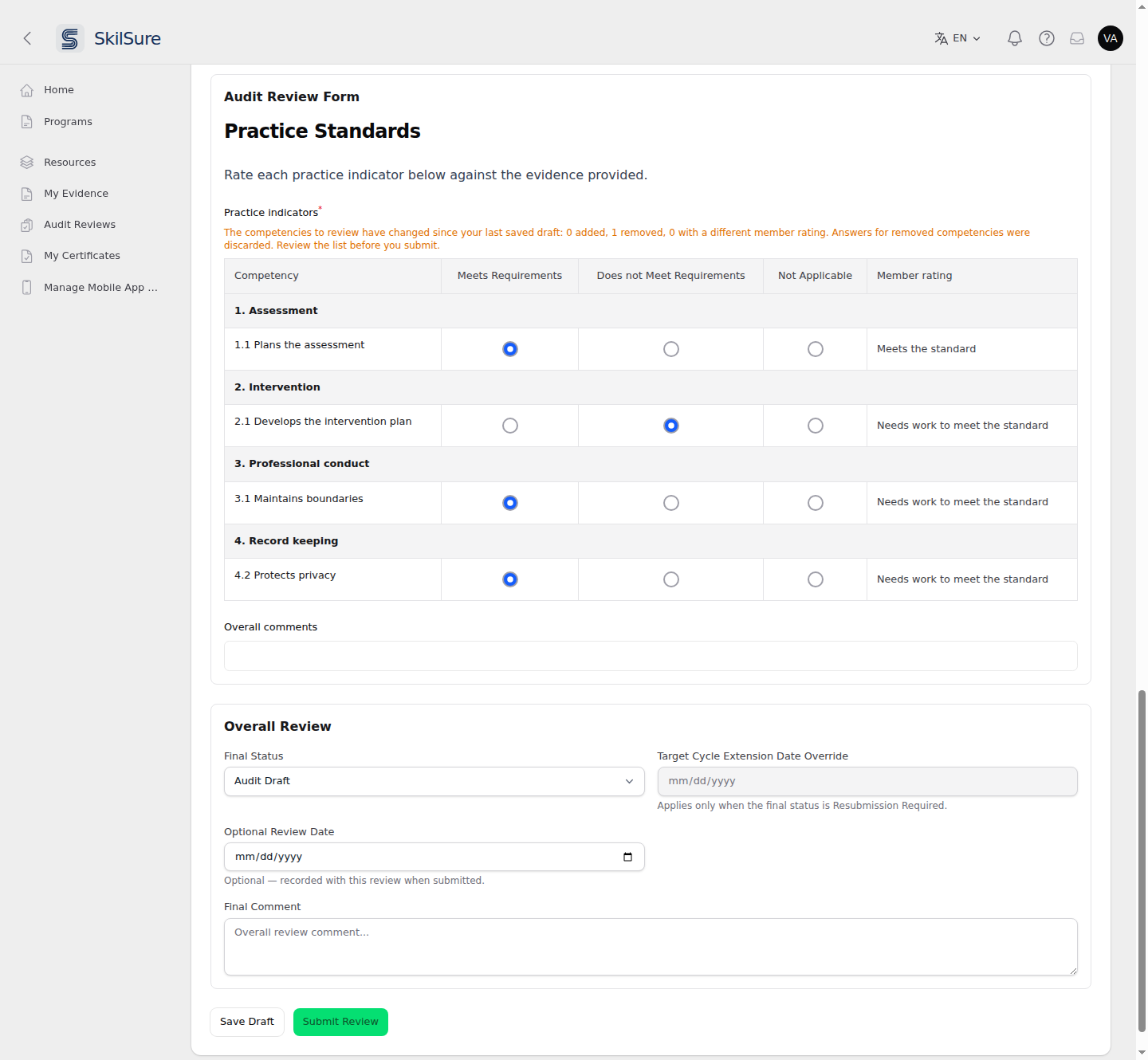Click the 'Meets the standard' member rating
Image resolution: width=1148 pixels, height=1060 pixels.
click(926, 349)
